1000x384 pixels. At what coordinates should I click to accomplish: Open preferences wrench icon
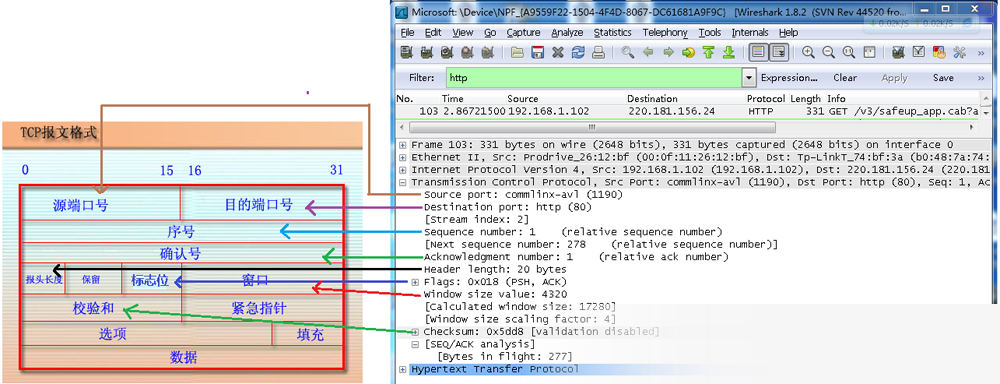pos(959,52)
